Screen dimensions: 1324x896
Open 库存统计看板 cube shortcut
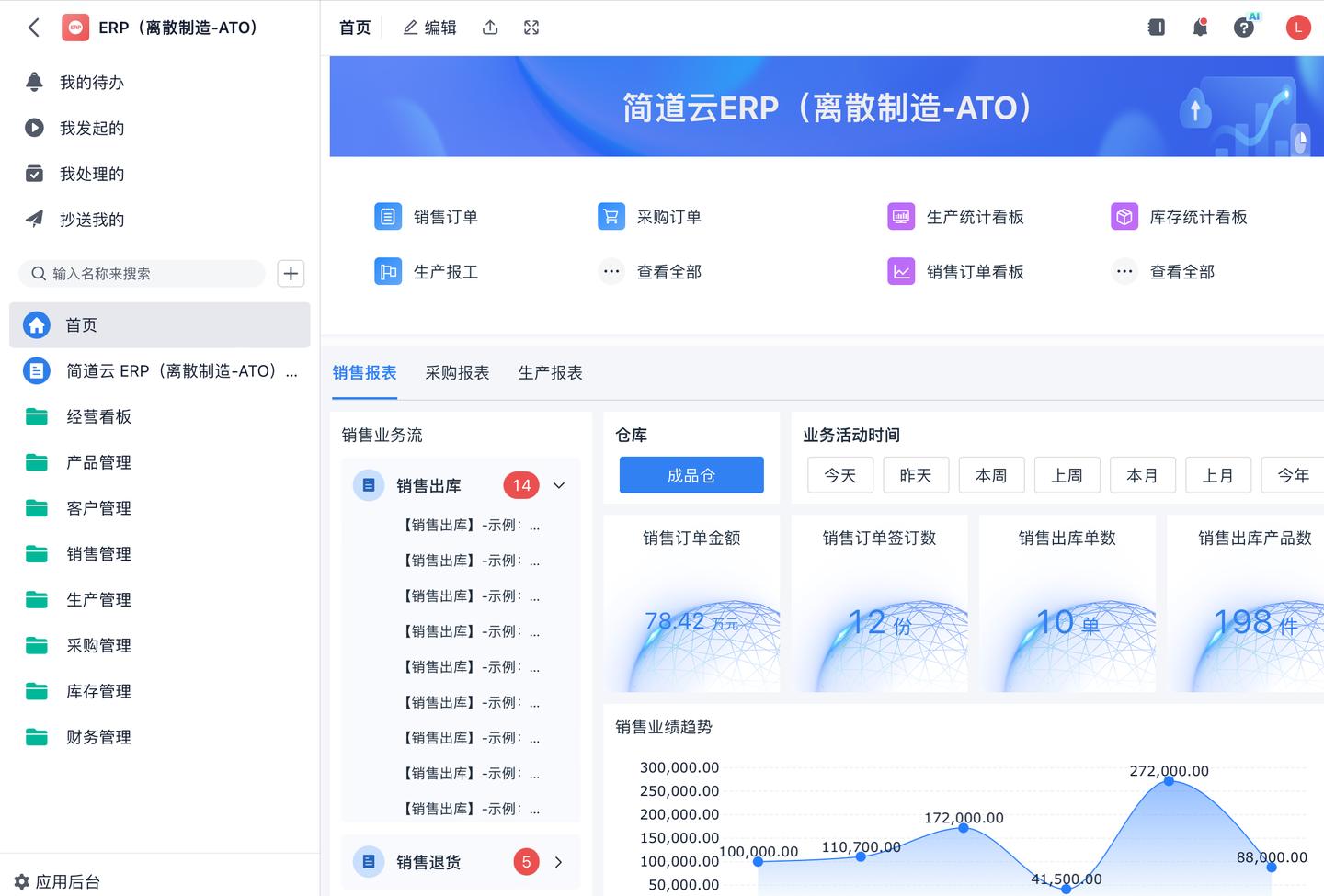[1124, 217]
